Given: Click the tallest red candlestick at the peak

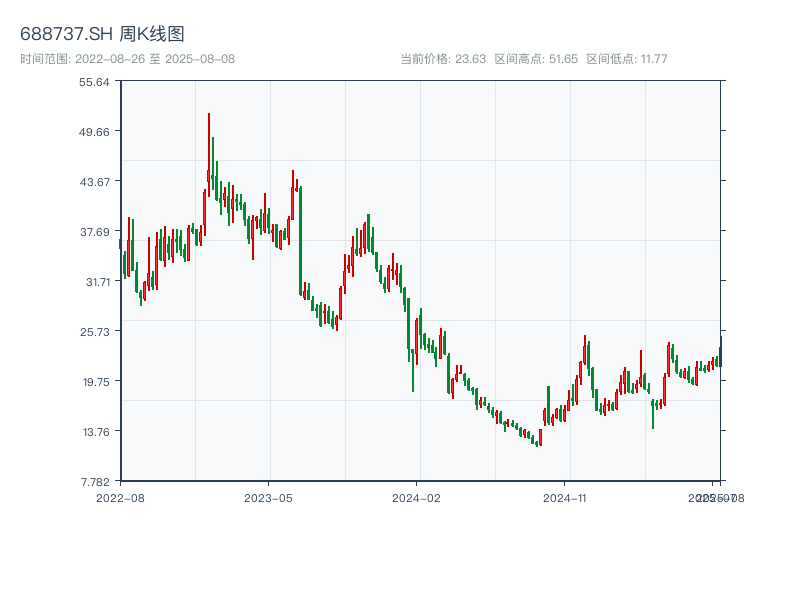Looking at the screenshot, I should (209, 155).
